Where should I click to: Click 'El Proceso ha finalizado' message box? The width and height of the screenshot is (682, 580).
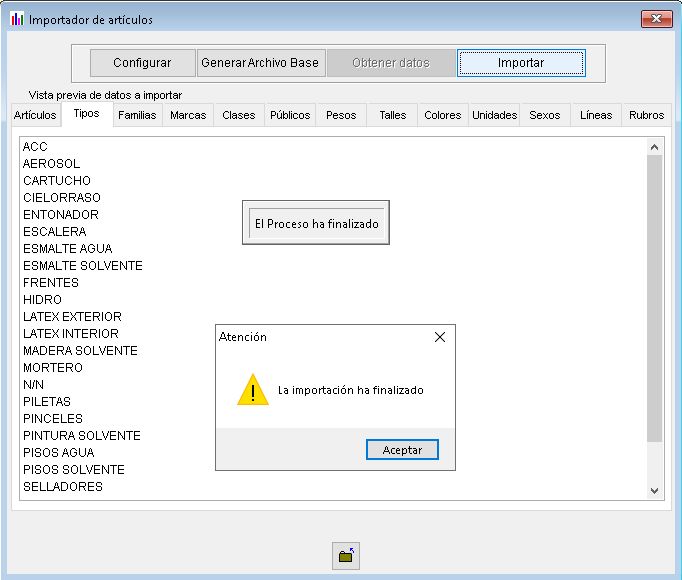[x=316, y=224]
